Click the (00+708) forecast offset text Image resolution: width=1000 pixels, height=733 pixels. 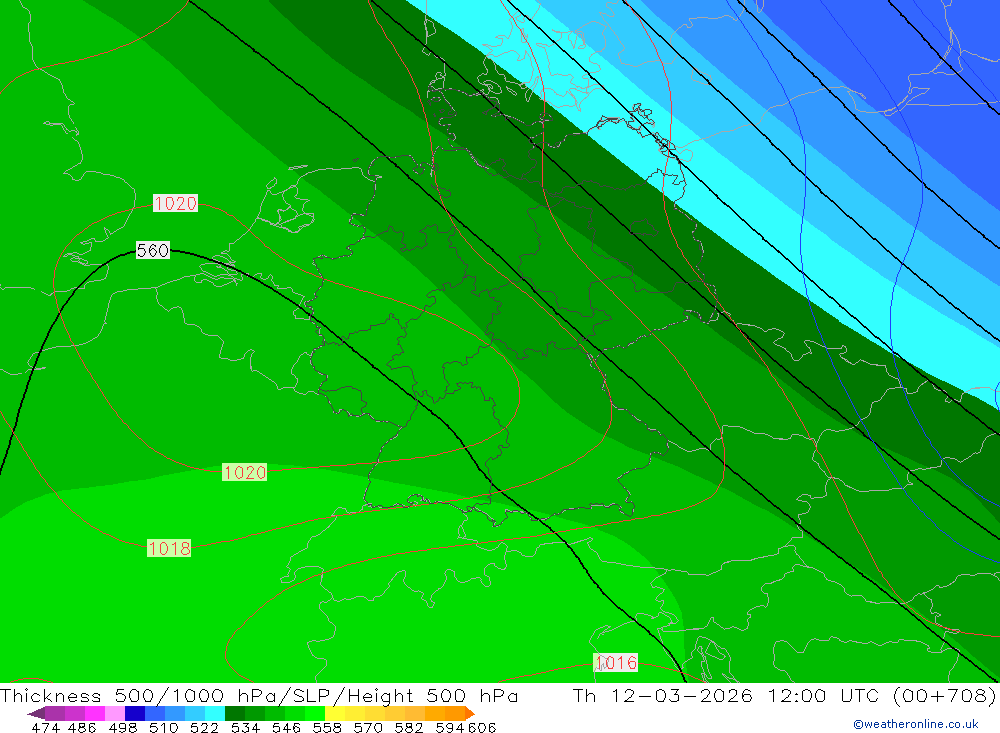click(945, 695)
